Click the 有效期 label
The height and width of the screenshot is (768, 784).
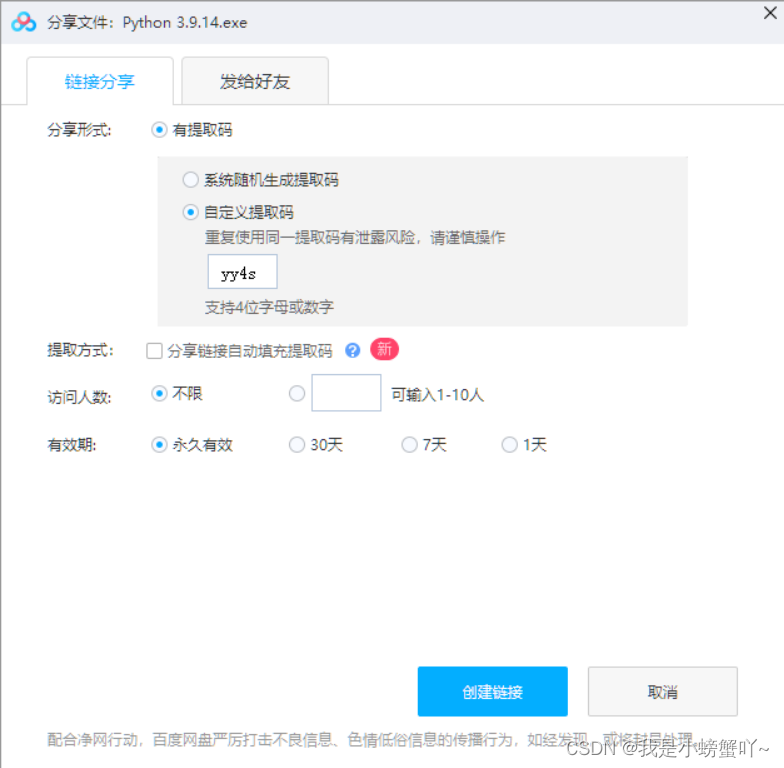72,444
